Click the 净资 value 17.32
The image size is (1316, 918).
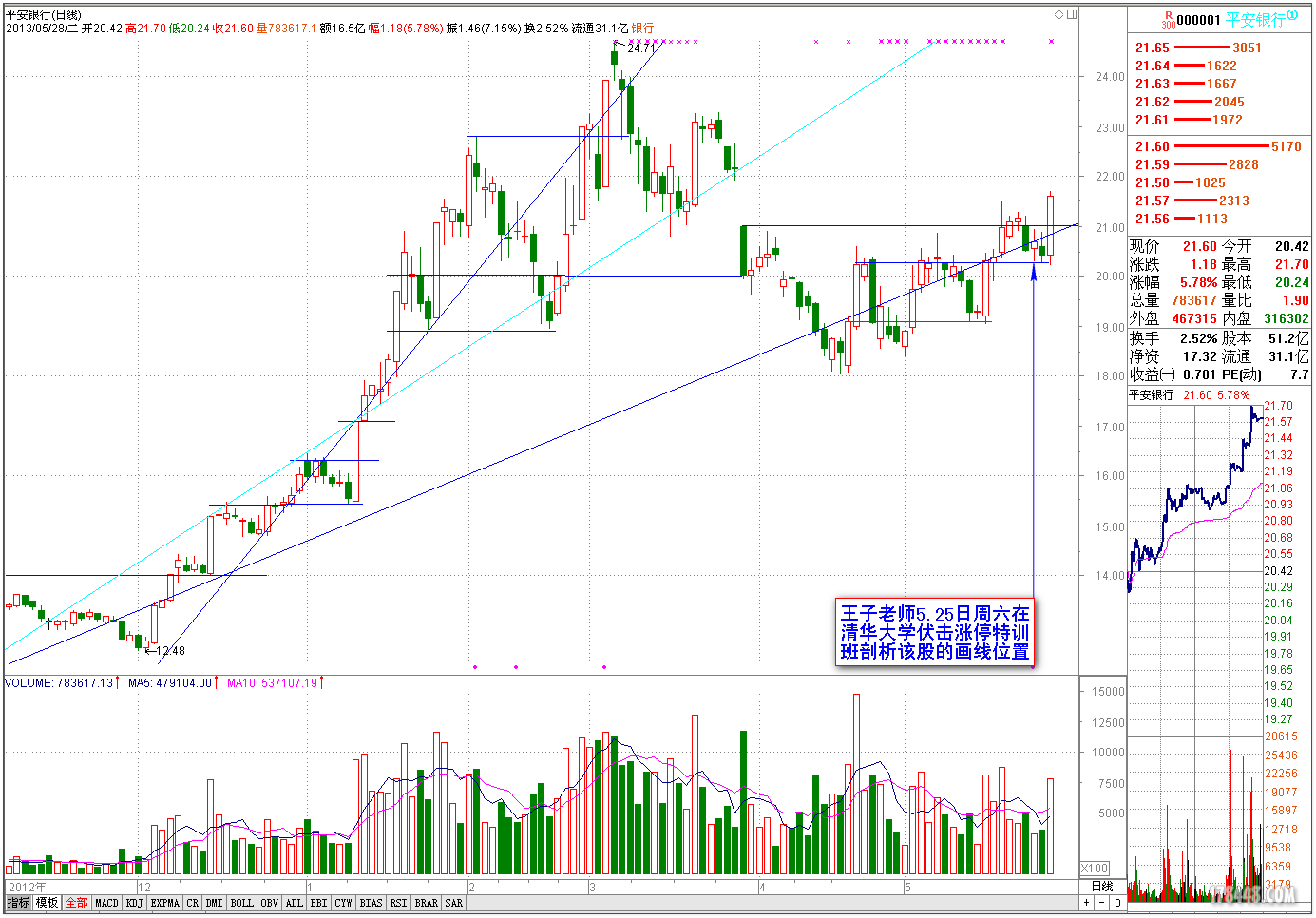coord(1200,356)
